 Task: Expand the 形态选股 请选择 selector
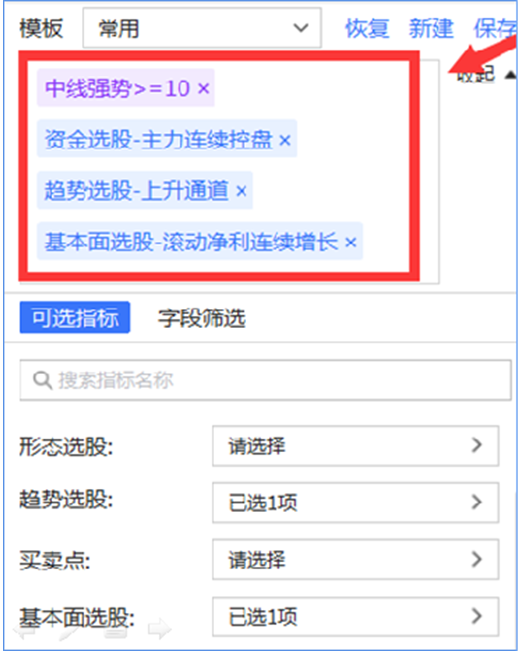[356, 446]
